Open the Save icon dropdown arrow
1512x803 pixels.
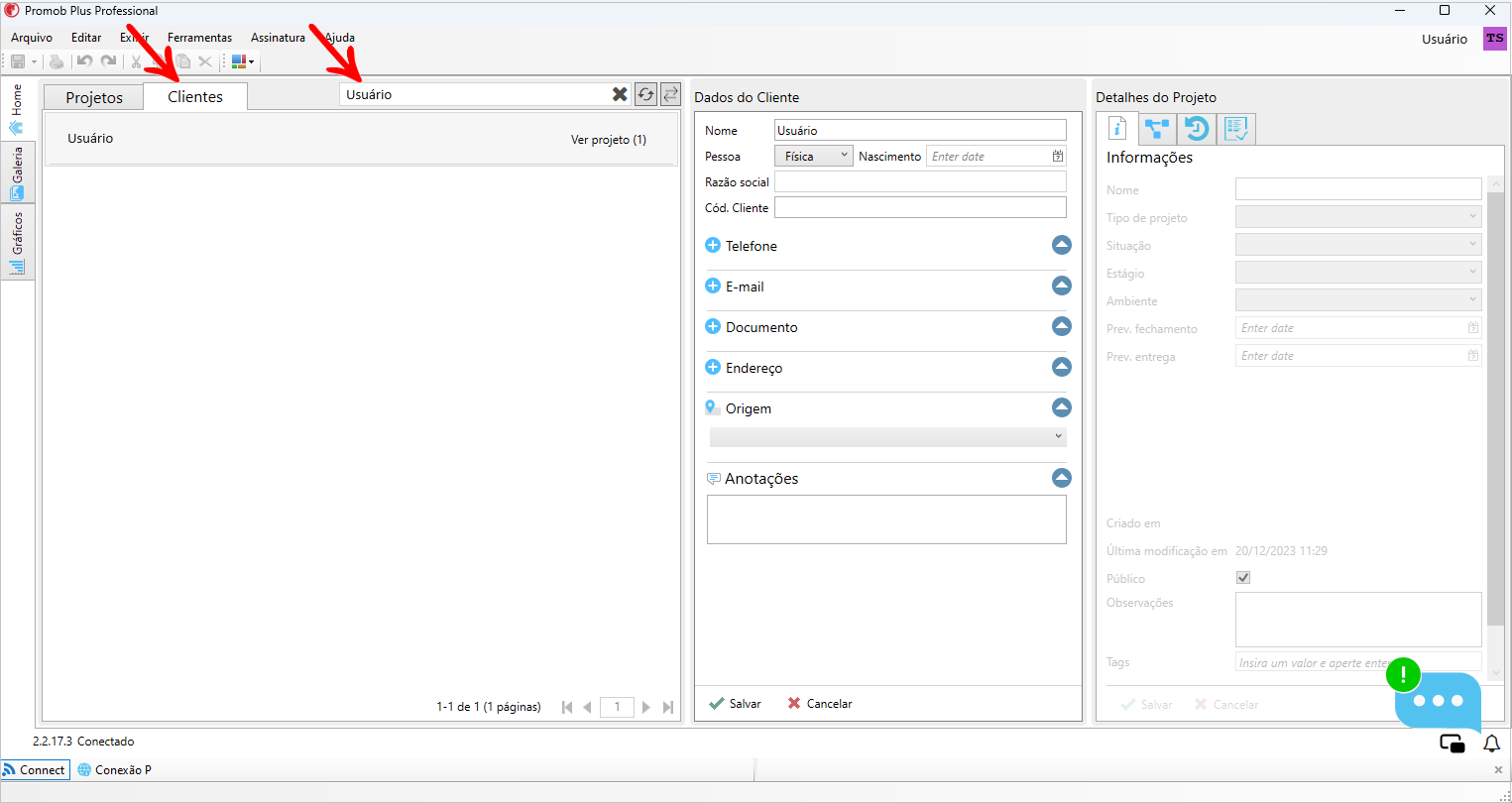[x=34, y=61]
